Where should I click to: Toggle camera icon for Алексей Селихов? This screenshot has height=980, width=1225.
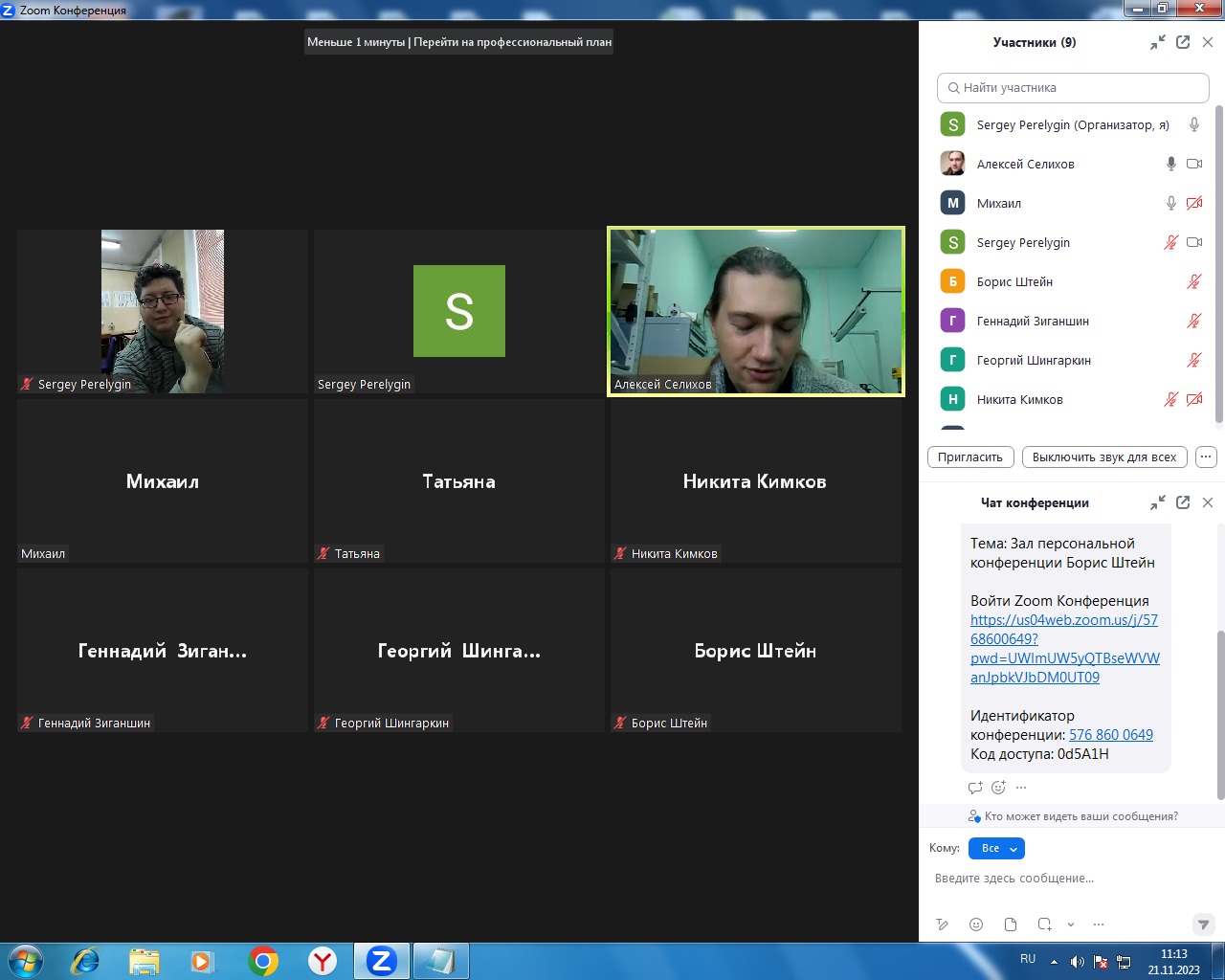(x=1194, y=164)
